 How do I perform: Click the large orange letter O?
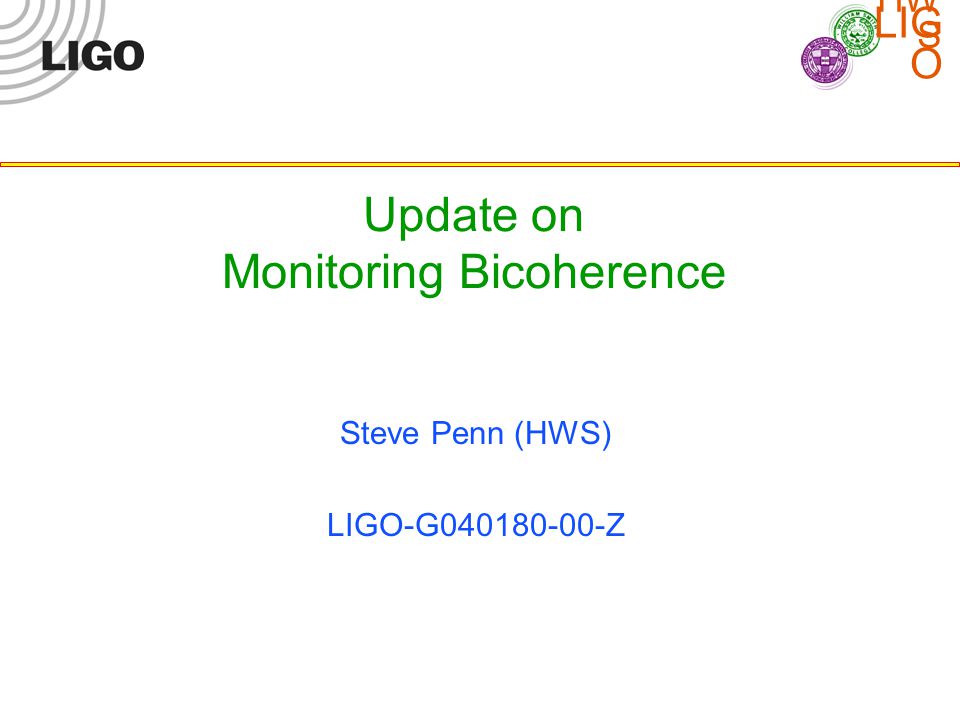[926, 63]
